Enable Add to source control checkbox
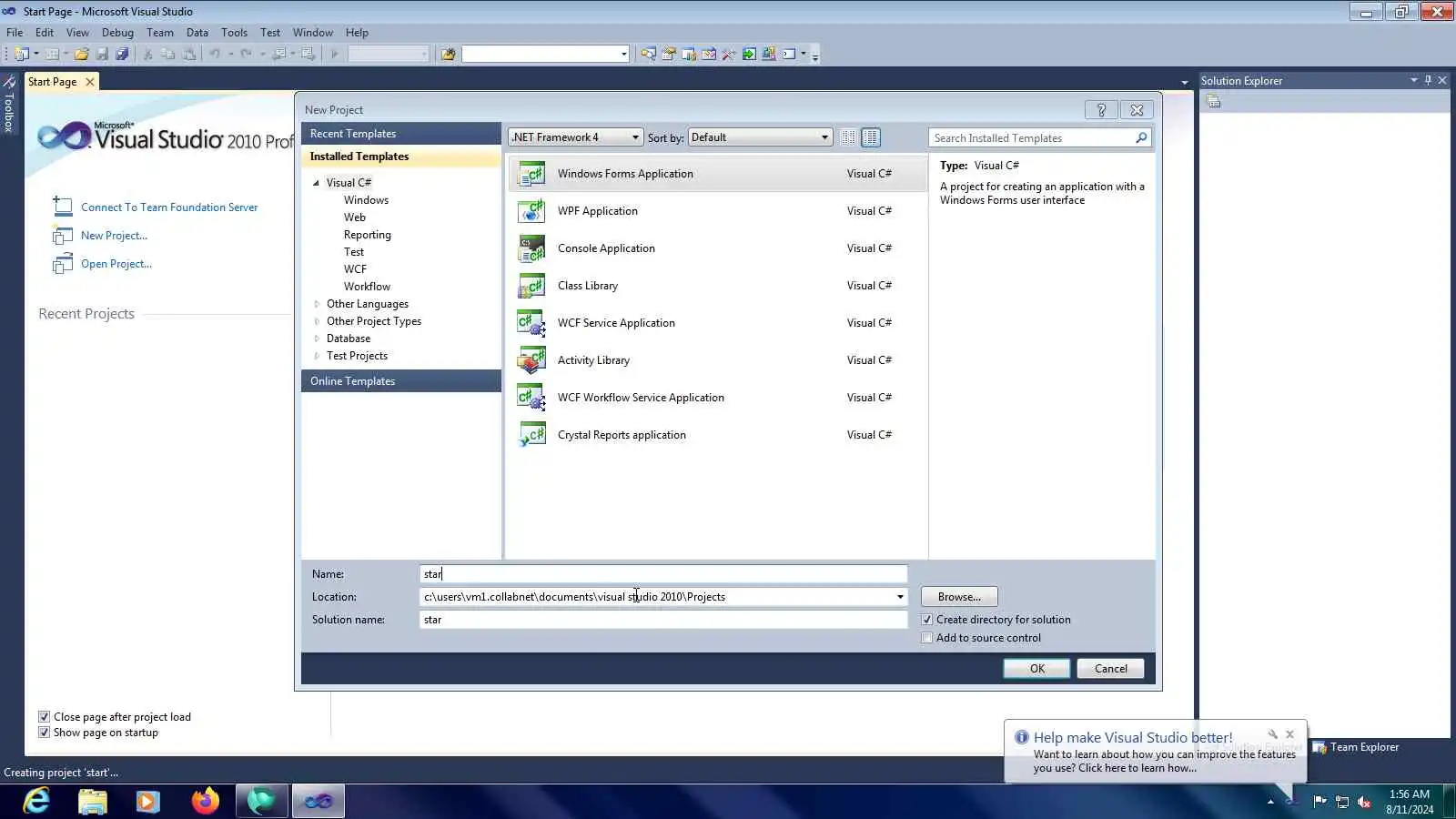 click(x=927, y=638)
